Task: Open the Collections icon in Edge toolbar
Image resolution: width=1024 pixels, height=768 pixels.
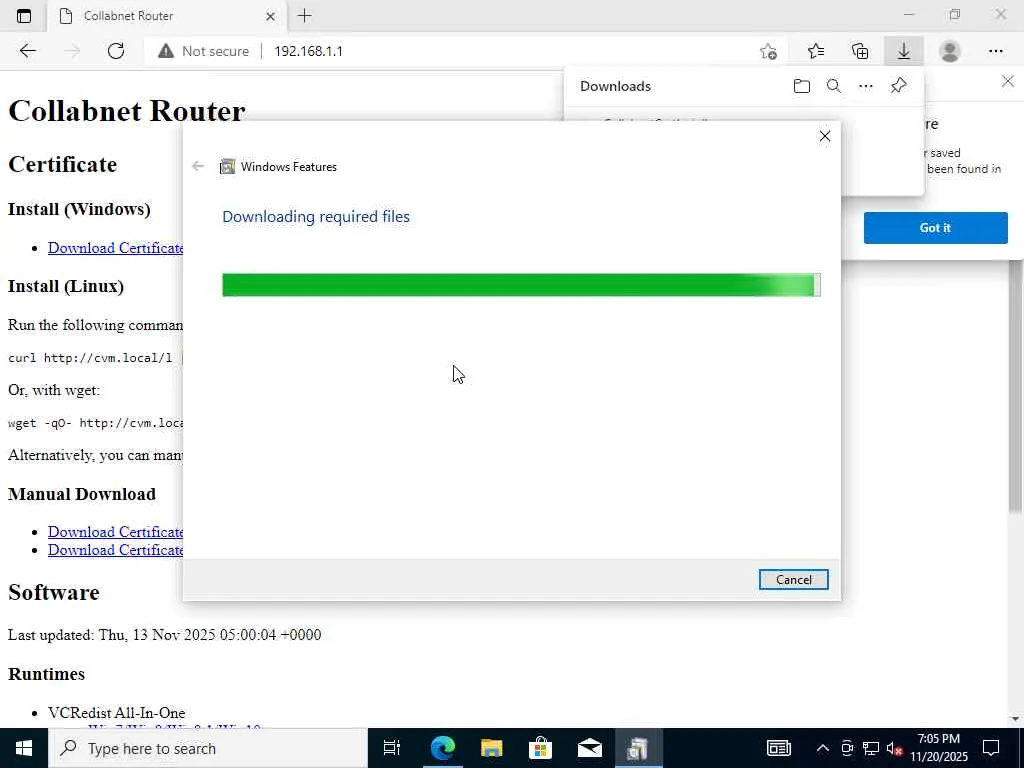Action: point(860,51)
